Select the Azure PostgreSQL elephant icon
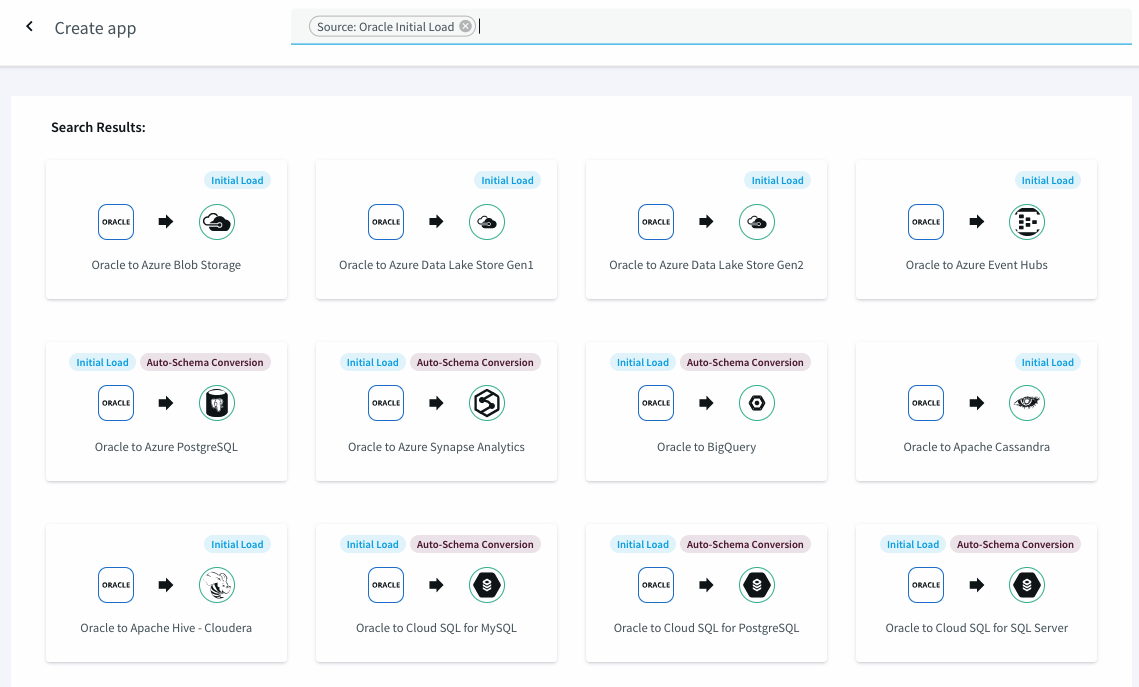The width and height of the screenshot is (1139, 687). tap(216, 403)
